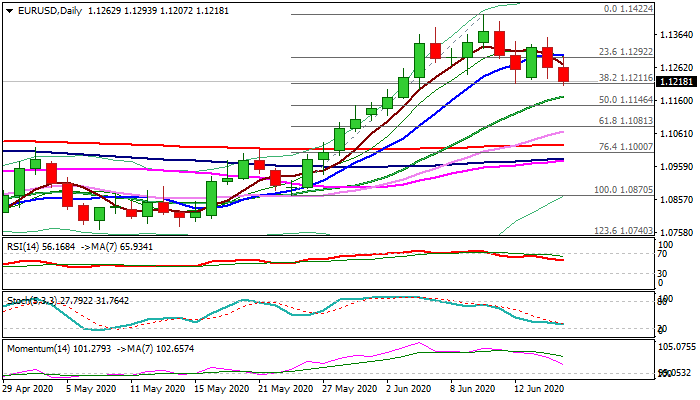The image size is (700, 400).
Task: Click the 21 May 2020 date marker
Action: pos(280,388)
